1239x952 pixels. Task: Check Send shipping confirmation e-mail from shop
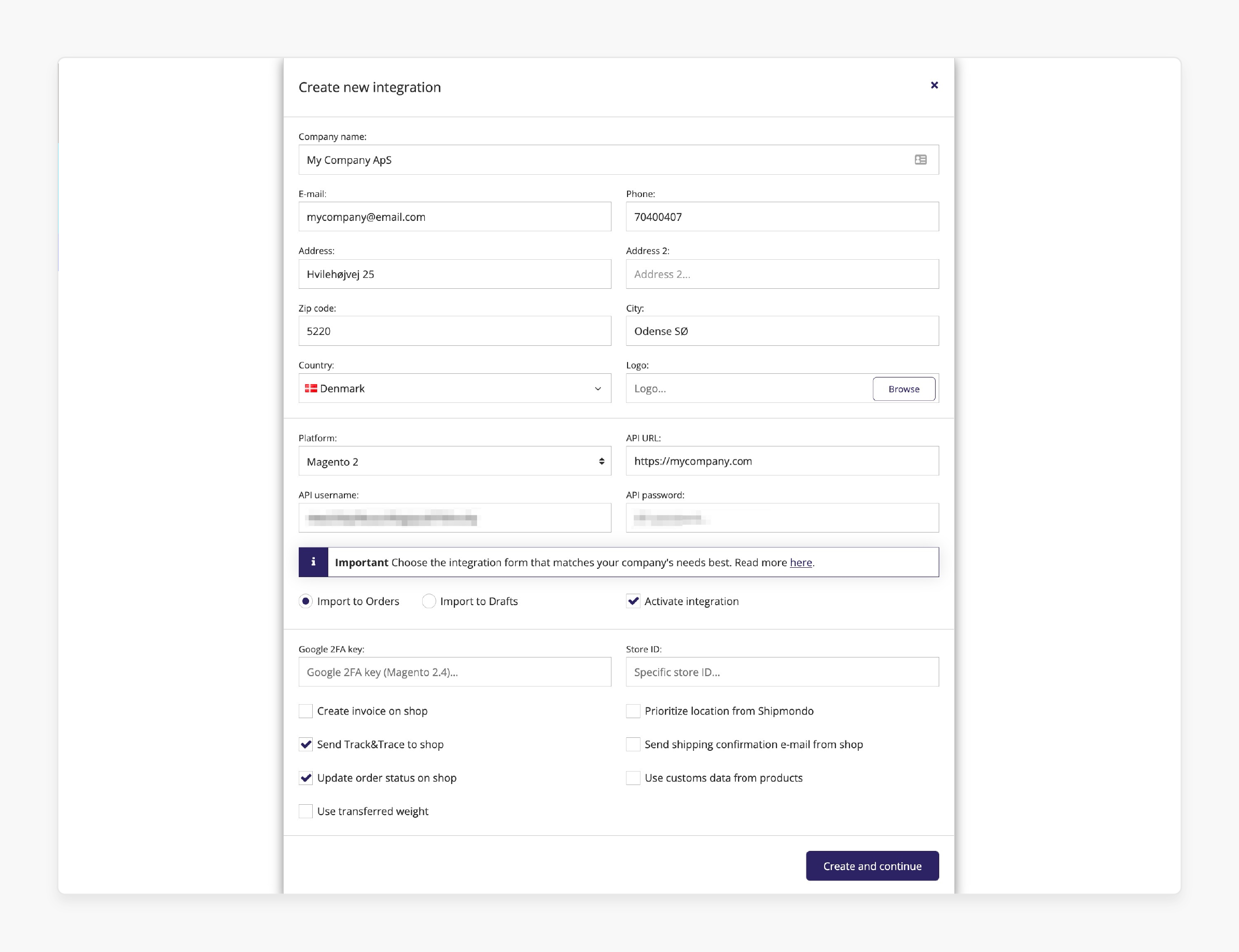tap(633, 744)
